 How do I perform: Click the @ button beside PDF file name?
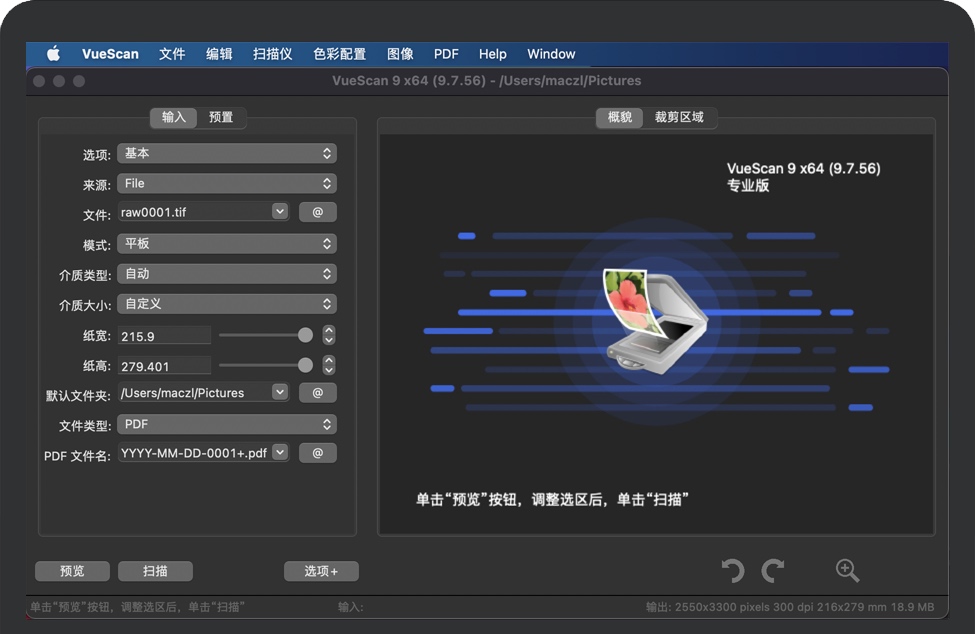[317, 453]
